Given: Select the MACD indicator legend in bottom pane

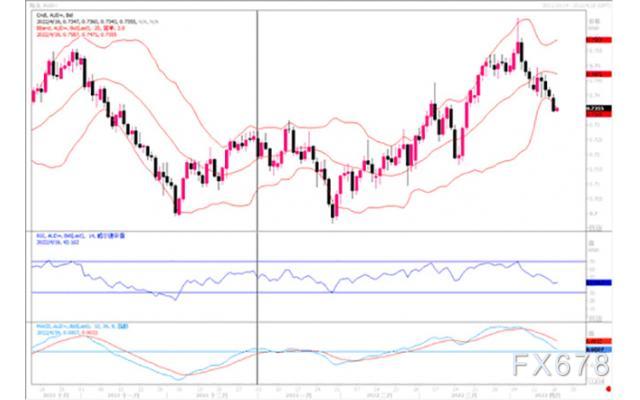Looking at the screenshot, I should (82, 327).
